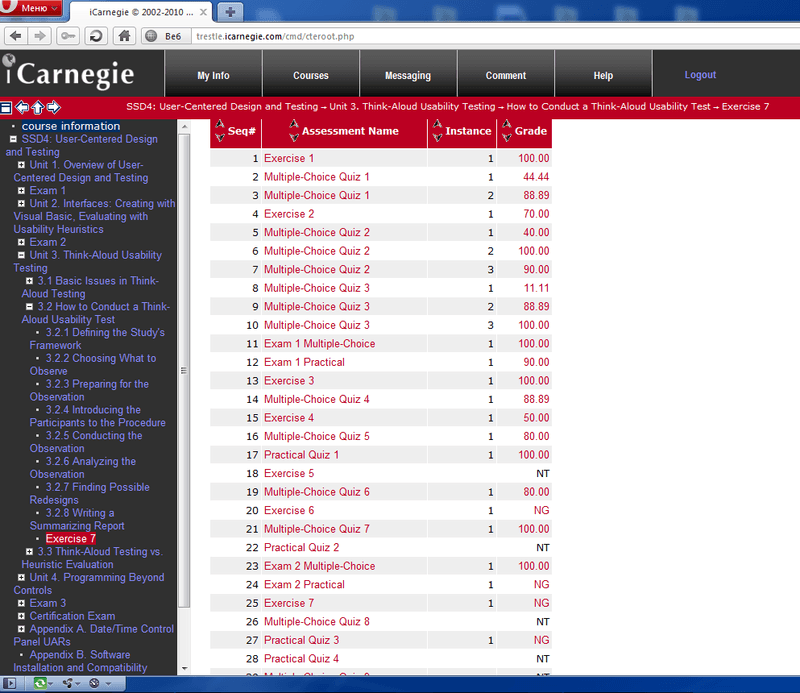Screen dimensions: 800x693
Task: Reload the page with the refresh icon
Action: click(96, 36)
